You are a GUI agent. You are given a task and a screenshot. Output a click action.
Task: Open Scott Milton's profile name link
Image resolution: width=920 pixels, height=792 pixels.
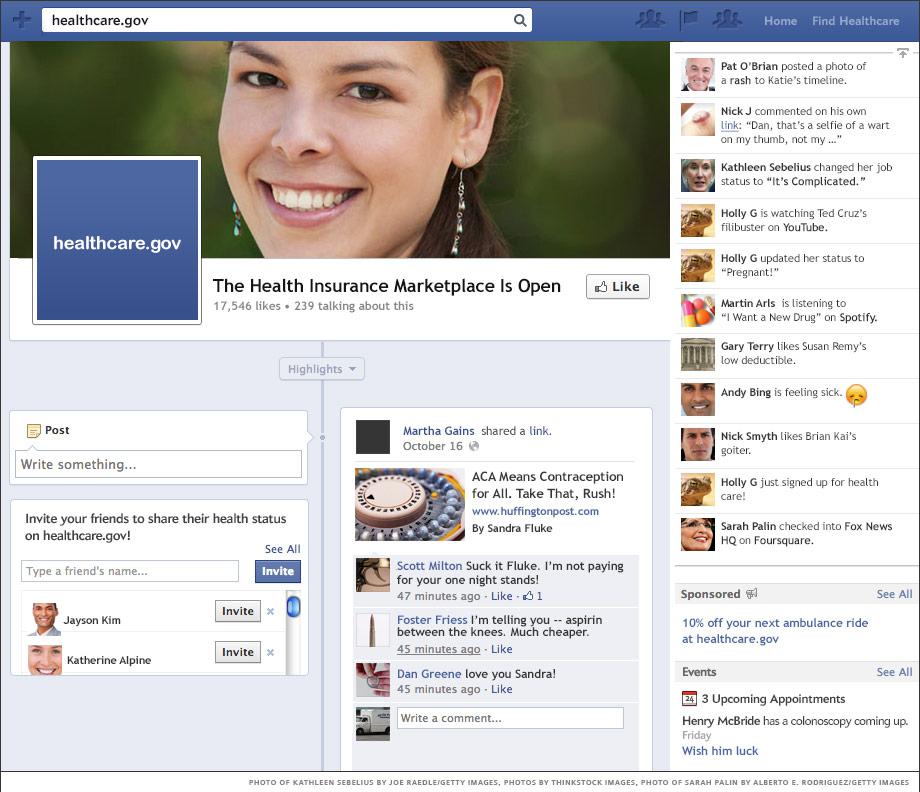[429, 566]
